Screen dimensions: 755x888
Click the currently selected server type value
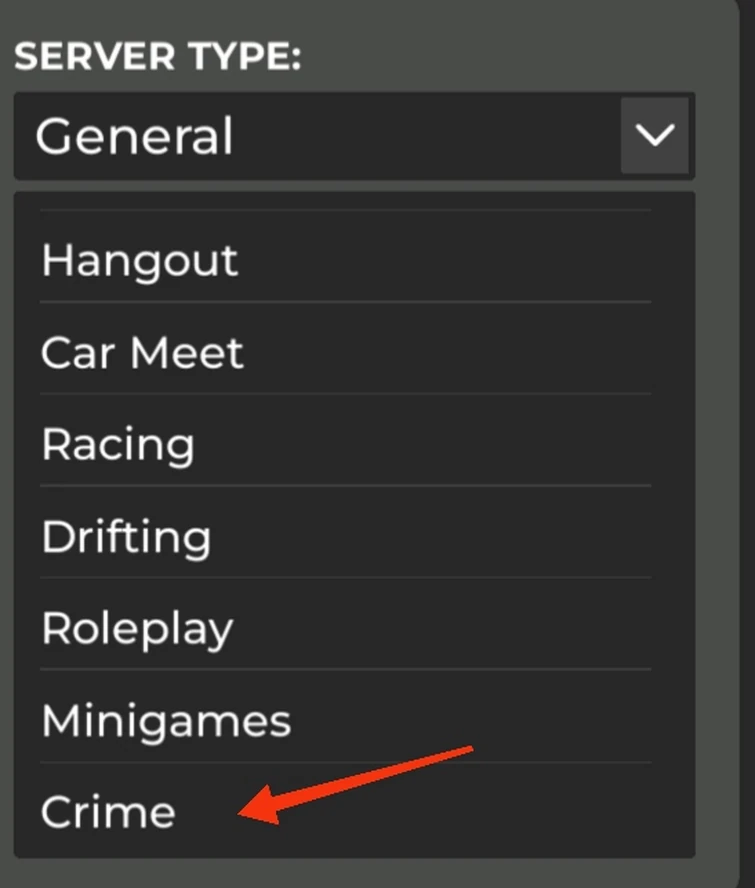pyautogui.click(x=133, y=136)
